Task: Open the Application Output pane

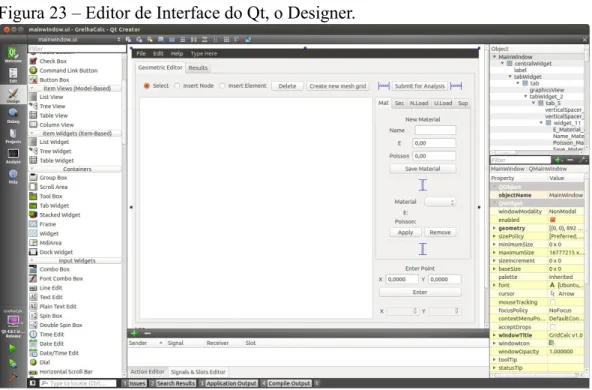Action: tap(228, 383)
